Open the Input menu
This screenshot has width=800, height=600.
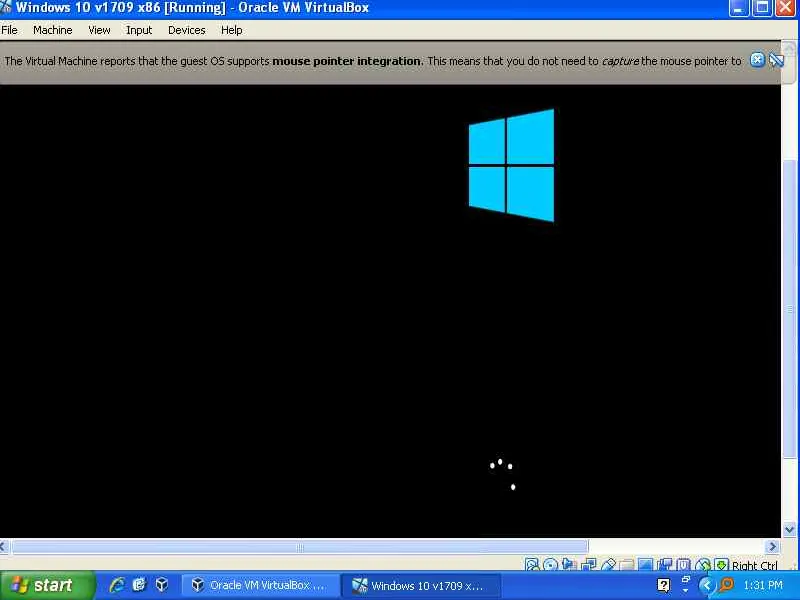click(x=139, y=30)
